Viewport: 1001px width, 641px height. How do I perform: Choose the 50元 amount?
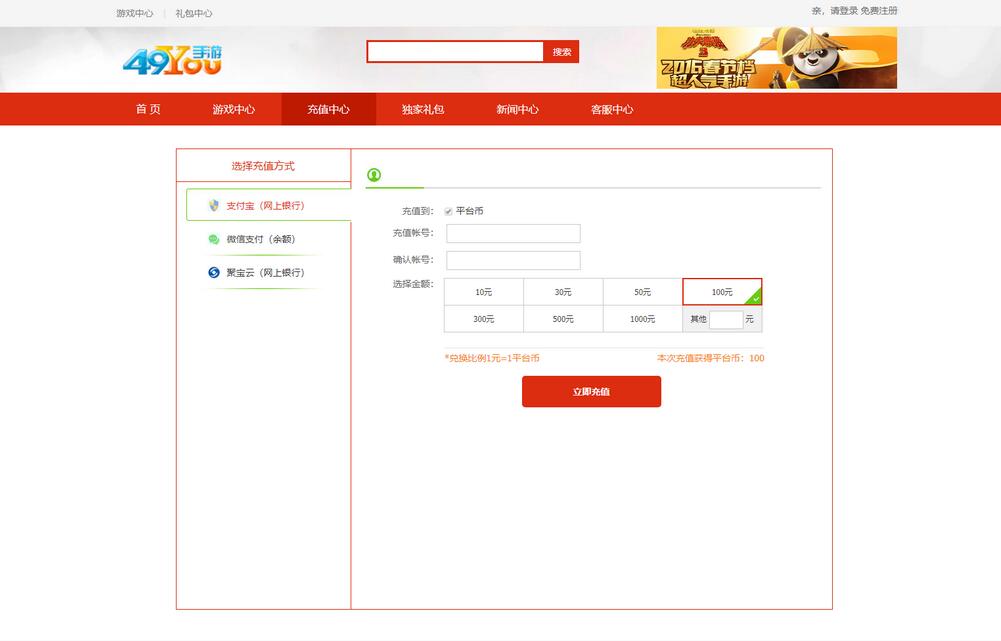click(x=643, y=292)
